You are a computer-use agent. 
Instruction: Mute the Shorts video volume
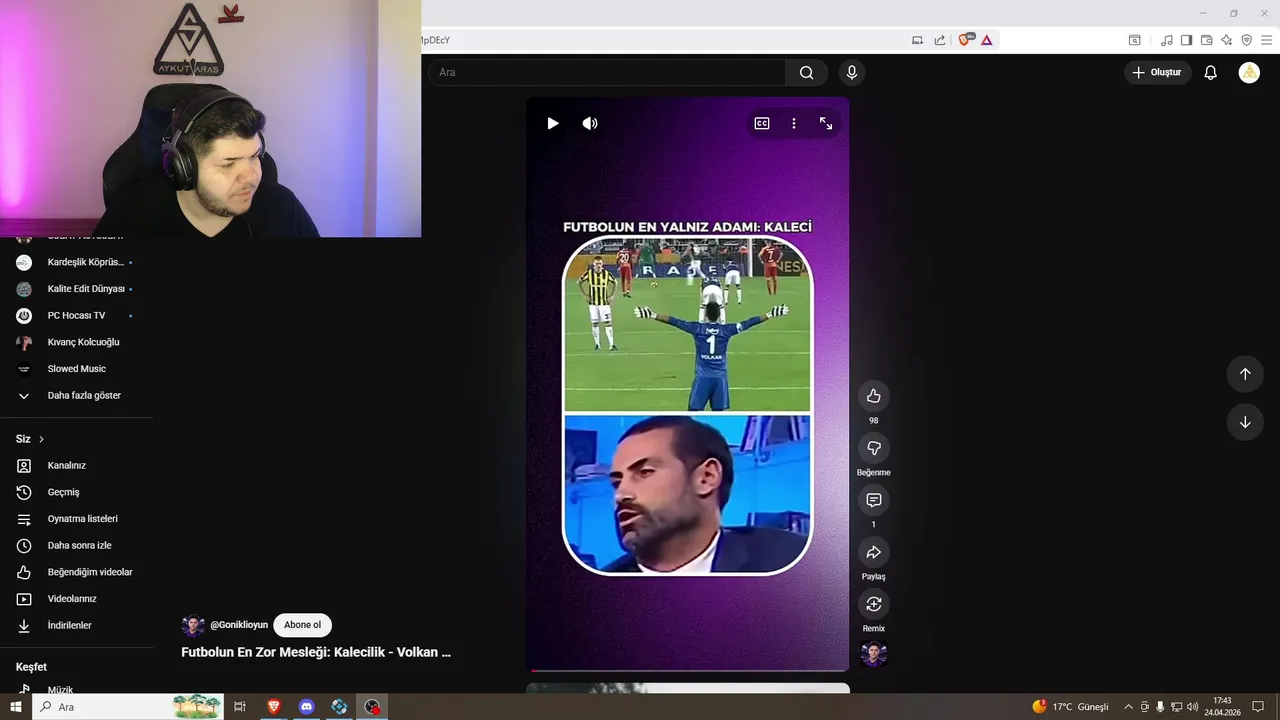[590, 123]
